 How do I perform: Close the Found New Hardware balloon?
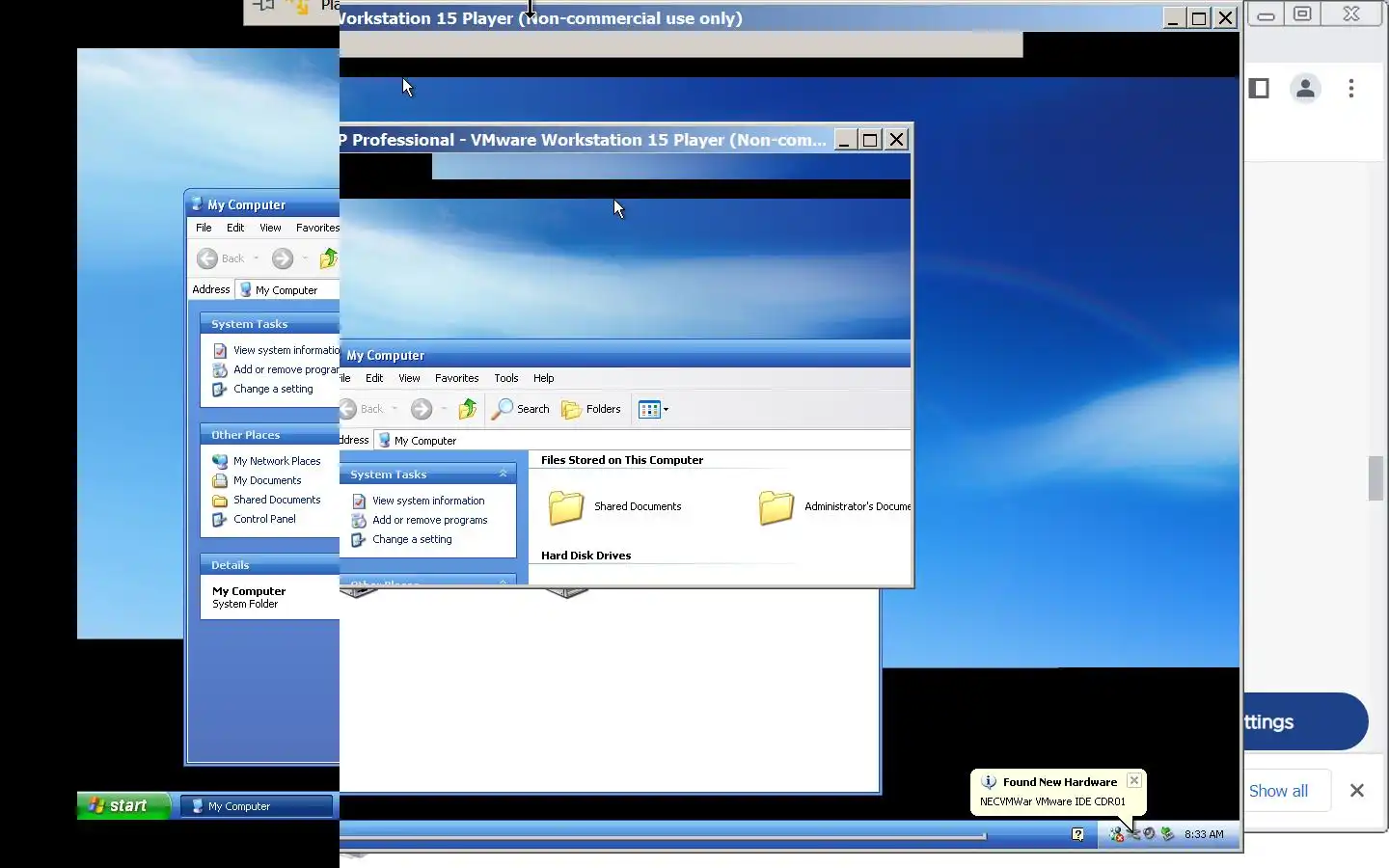(x=1134, y=780)
